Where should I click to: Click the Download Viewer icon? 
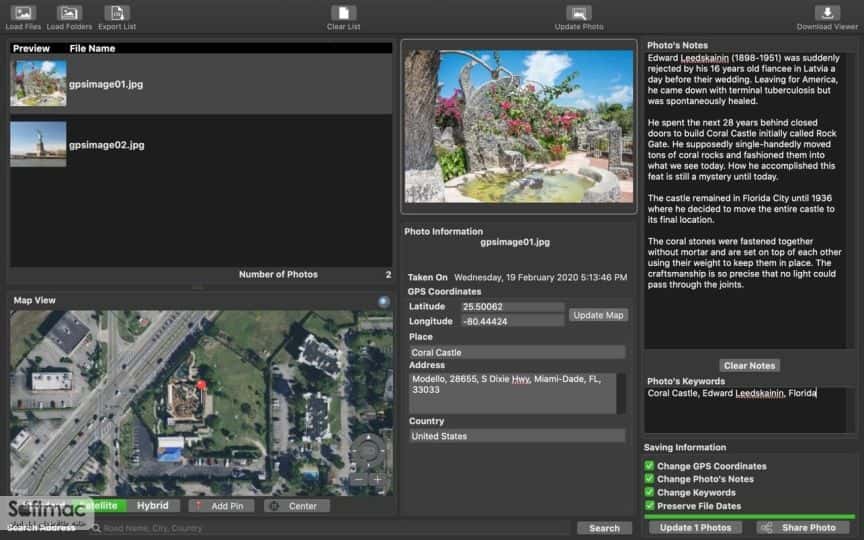(x=827, y=13)
